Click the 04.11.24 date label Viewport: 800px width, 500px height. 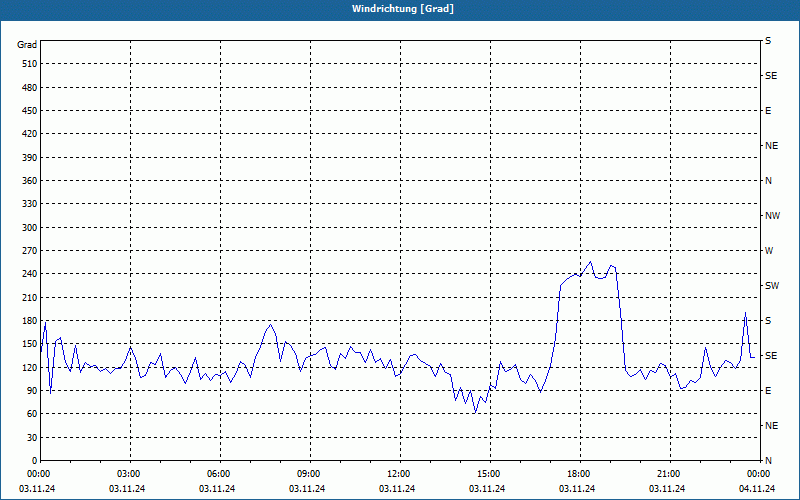[757, 489]
